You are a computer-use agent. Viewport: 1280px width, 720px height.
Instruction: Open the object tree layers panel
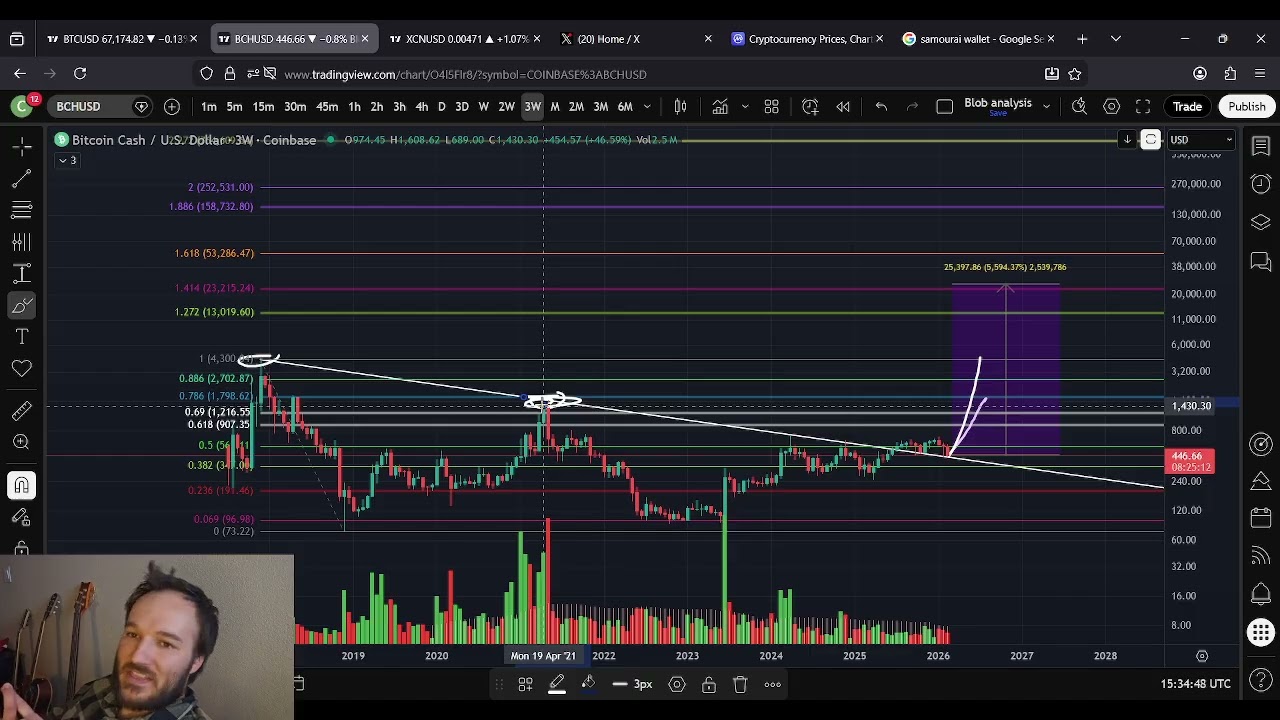[x=1260, y=222]
